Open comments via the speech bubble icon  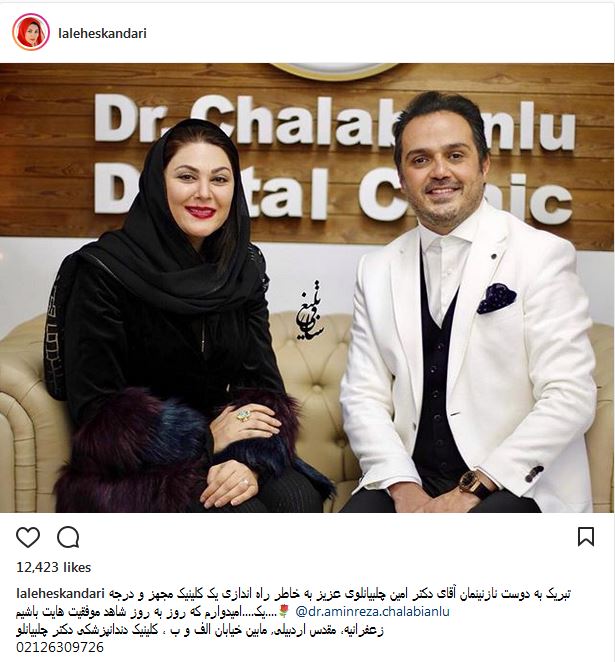tap(68, 537)
